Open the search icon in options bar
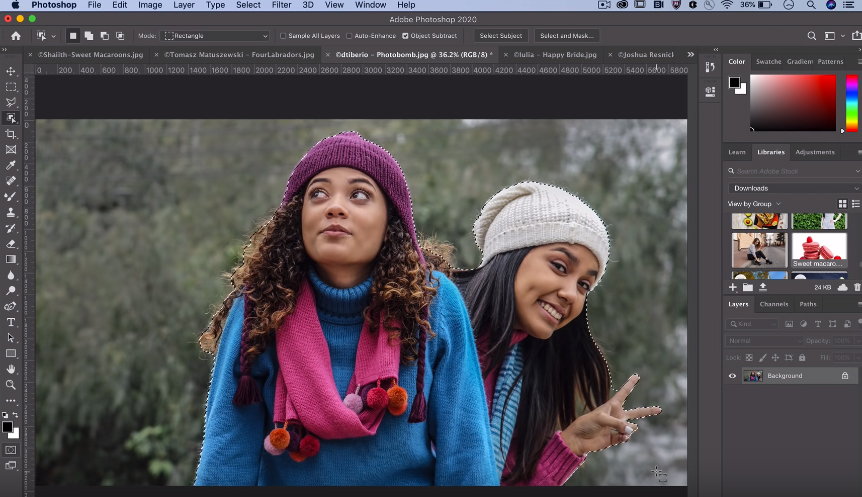The width and height of the screenshot is (862, 497). pyautogui.click(x=811, y=36)
